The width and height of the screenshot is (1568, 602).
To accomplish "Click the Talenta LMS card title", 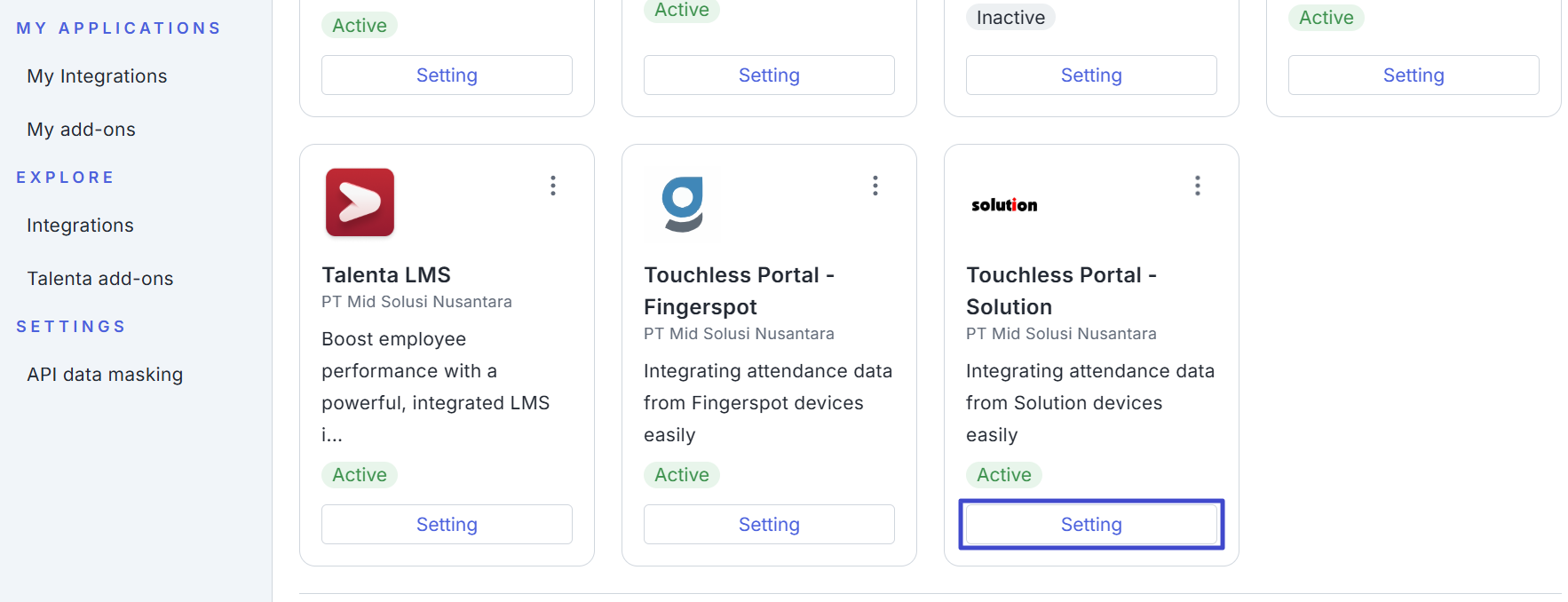I will 386,275.
